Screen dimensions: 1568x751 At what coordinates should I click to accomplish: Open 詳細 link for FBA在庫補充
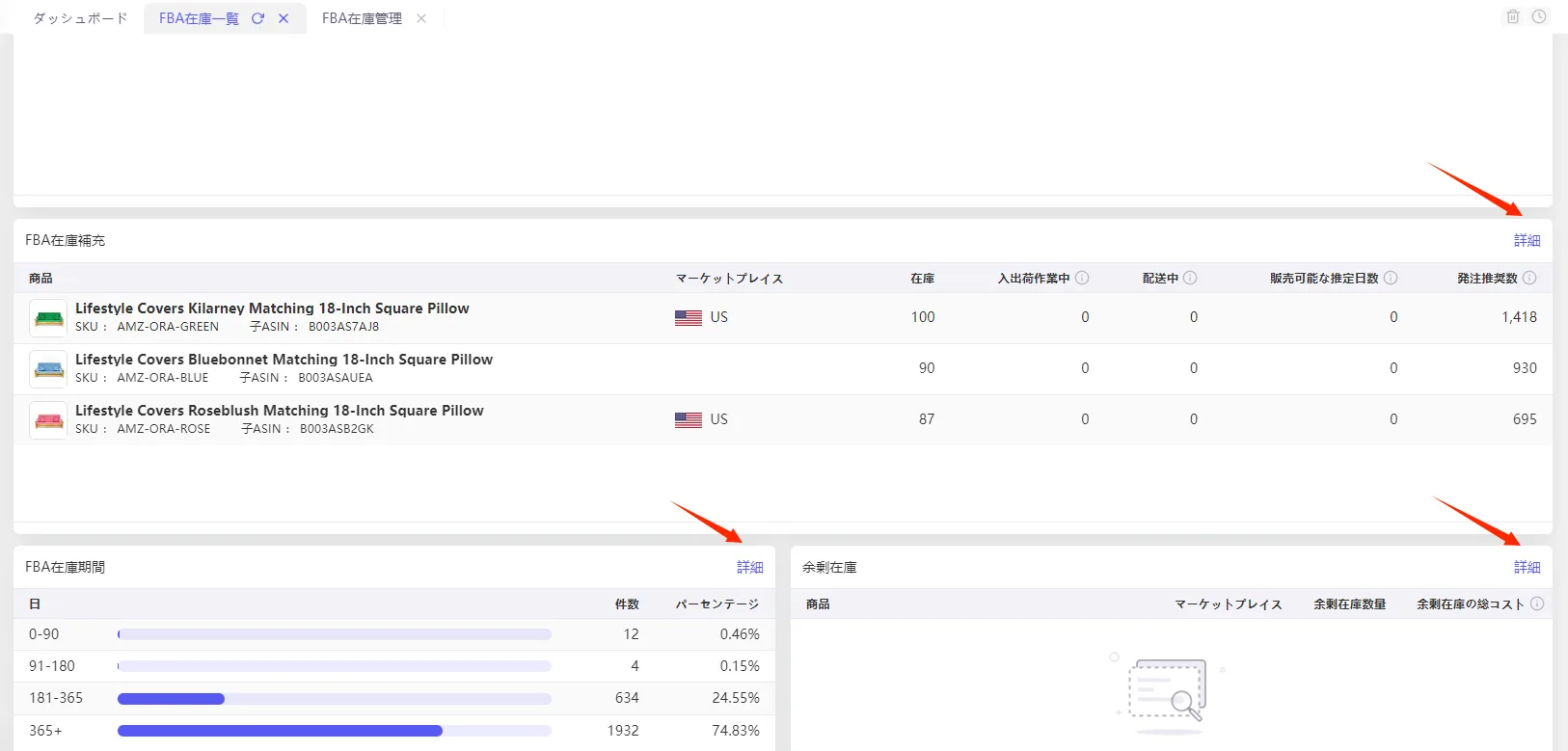point(1527,240)
